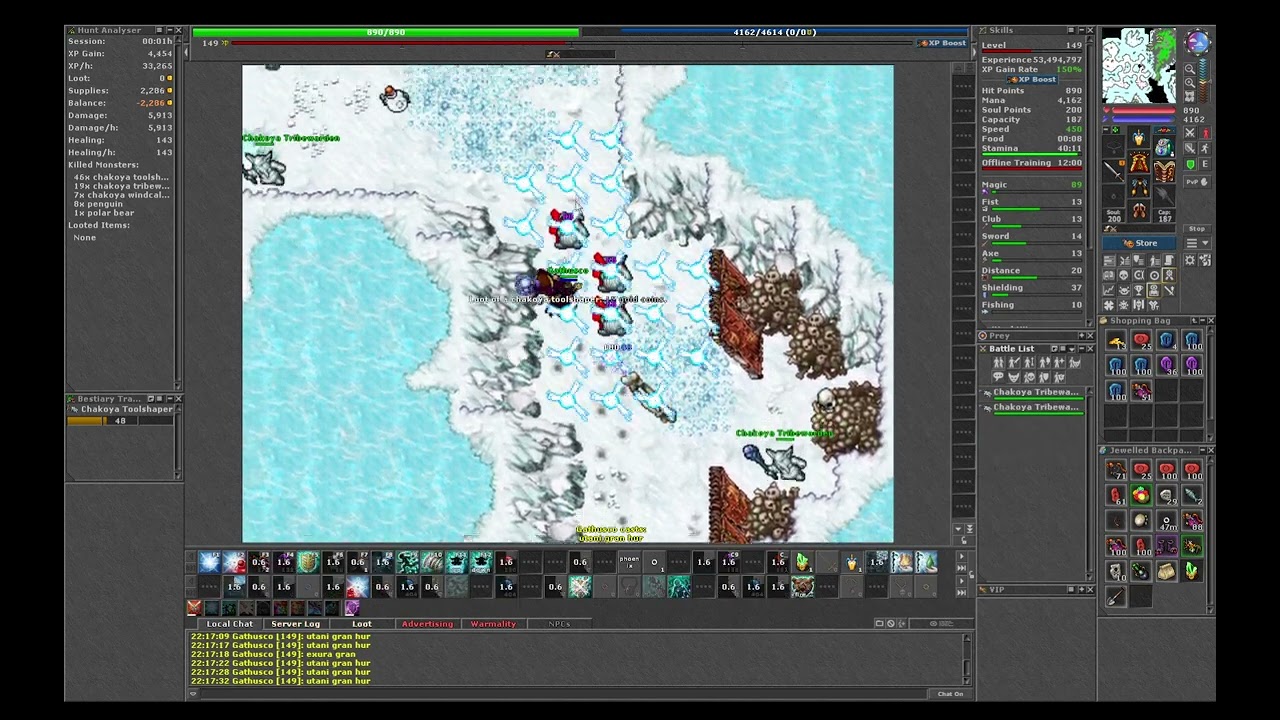Click the boots equipment slot
This screenshot has height=720, width=1280.
[x=1139, y=211]
